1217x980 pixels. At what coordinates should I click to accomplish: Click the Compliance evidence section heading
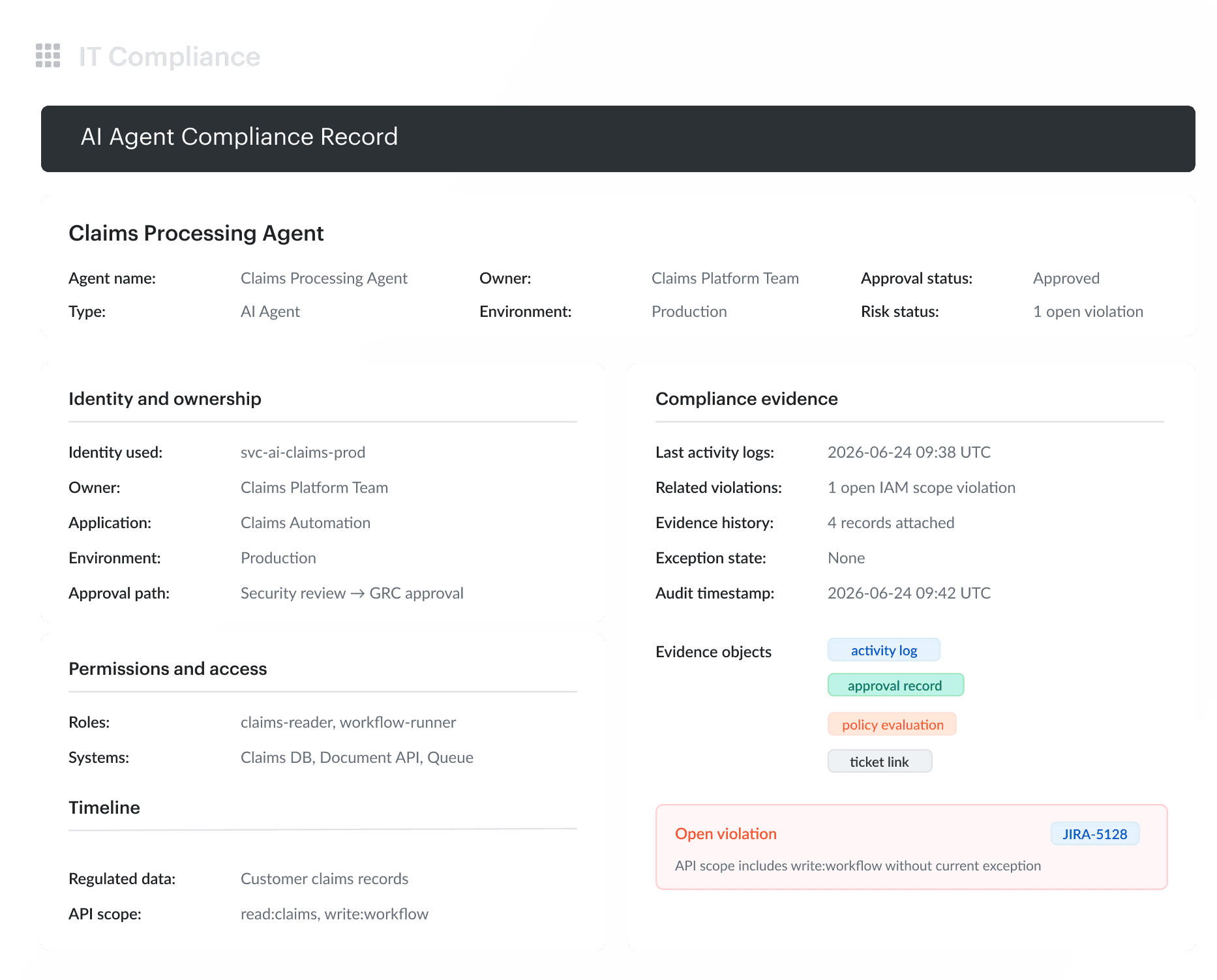[x=747, y=399]
